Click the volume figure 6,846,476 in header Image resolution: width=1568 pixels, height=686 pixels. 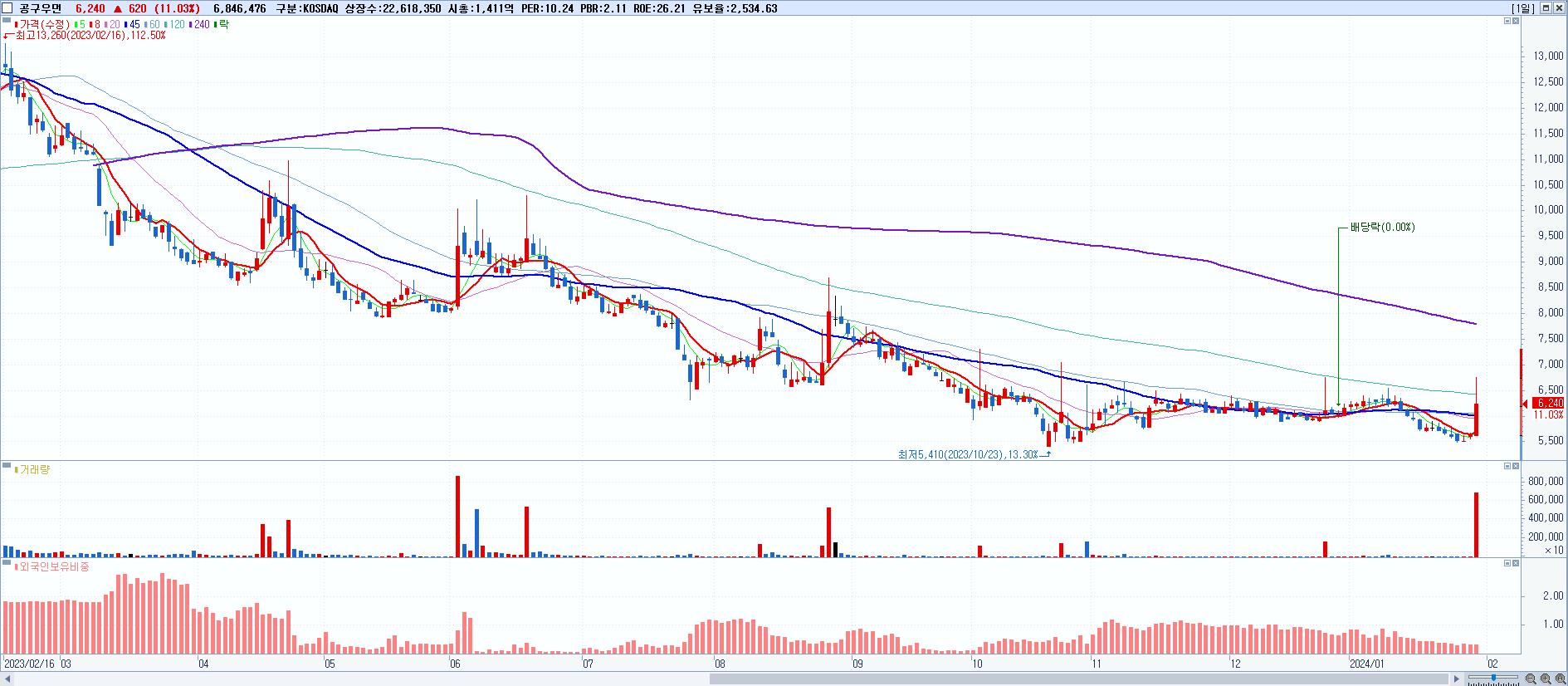click(x=240, y=8)
